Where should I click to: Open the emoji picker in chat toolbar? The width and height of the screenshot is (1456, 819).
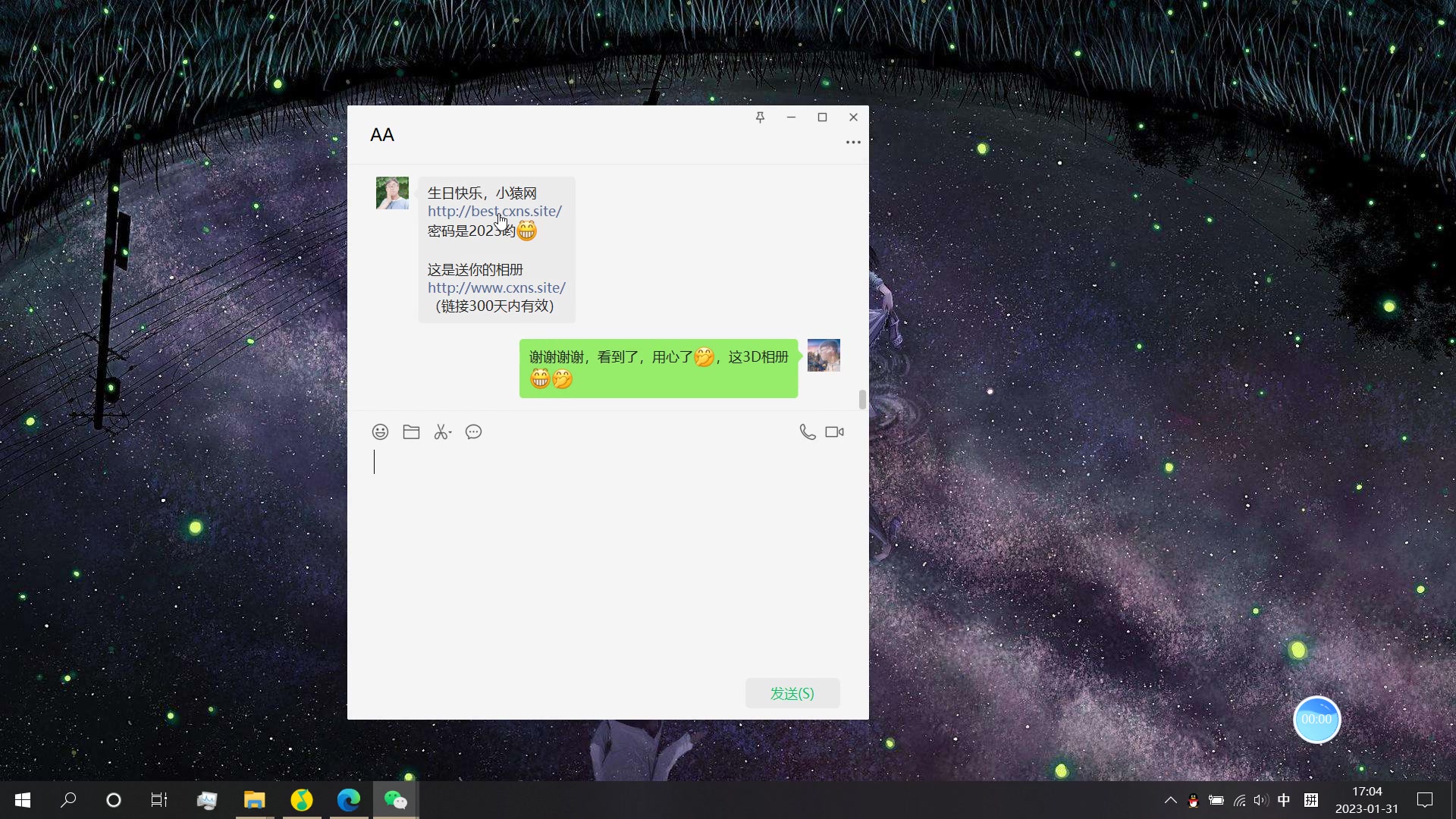[380, 432]
